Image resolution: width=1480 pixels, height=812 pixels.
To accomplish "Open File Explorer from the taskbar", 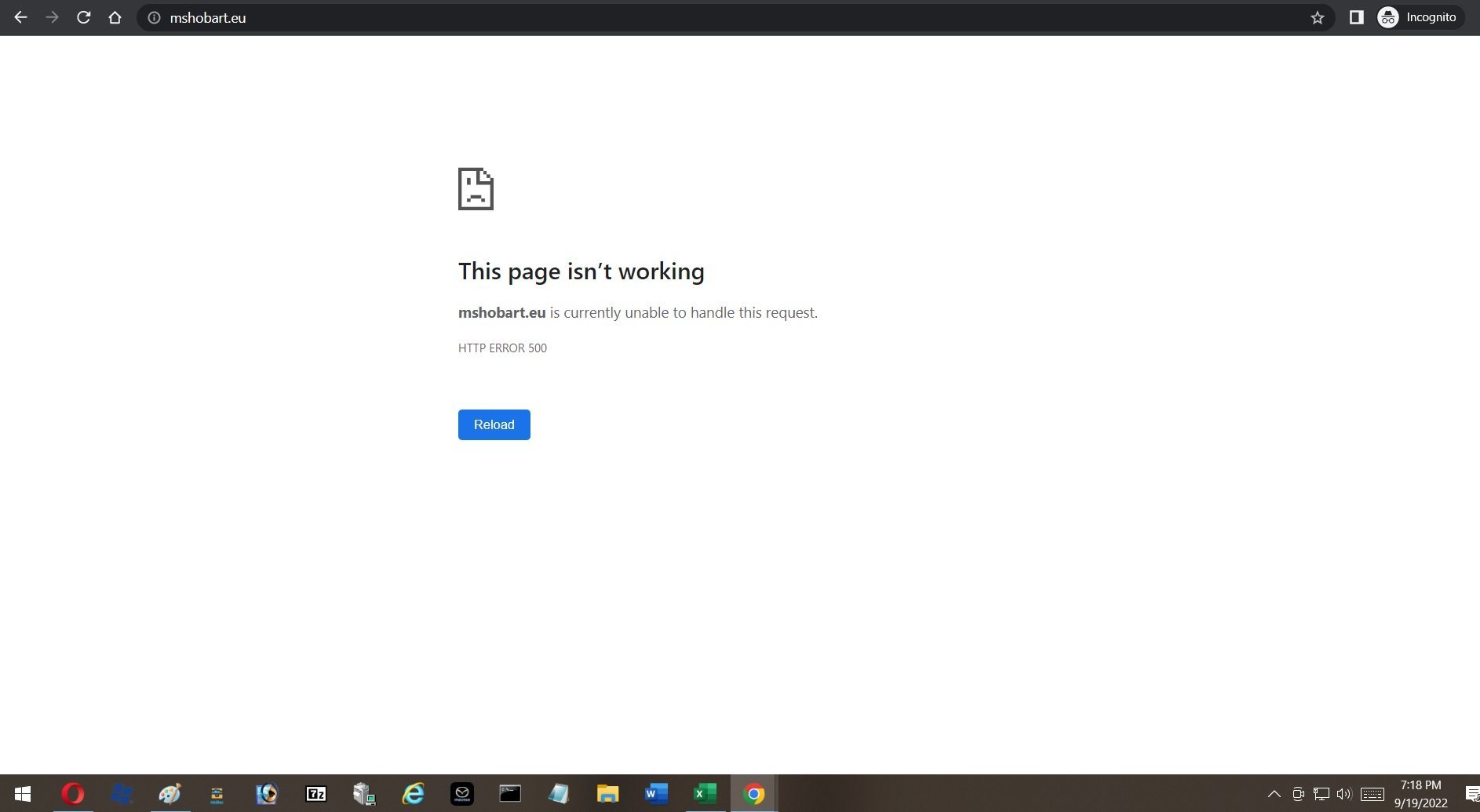I will (607, 794).
